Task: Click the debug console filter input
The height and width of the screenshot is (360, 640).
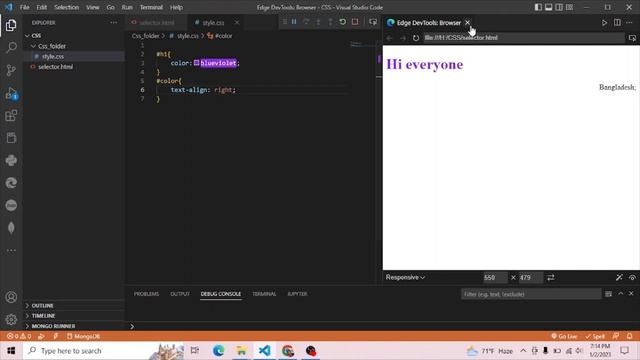Action: (x=531, y=294)
